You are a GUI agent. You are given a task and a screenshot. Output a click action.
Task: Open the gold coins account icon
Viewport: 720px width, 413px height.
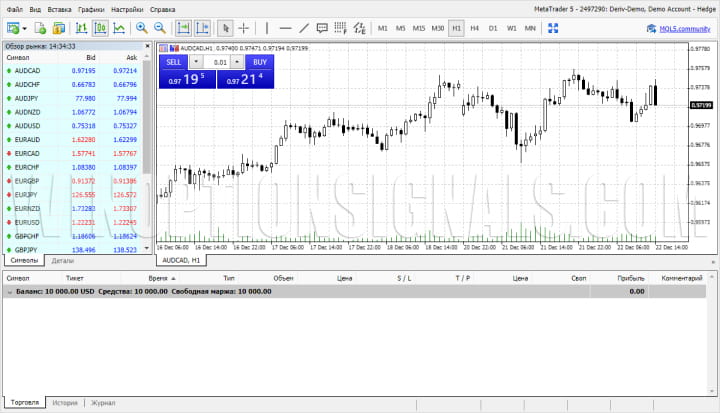pos(59,28)
